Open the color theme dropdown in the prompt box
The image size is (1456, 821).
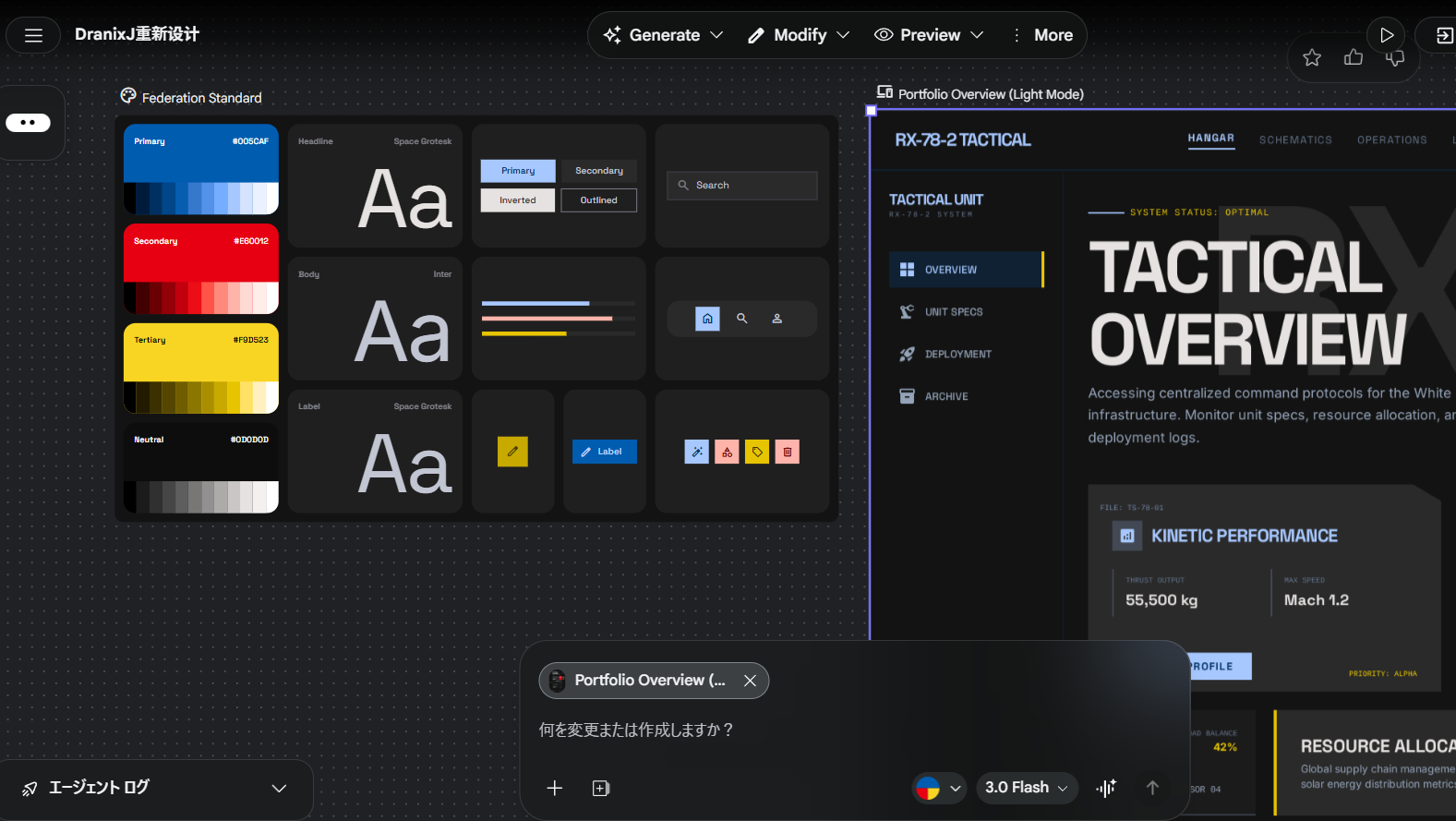tap(939, 788)
